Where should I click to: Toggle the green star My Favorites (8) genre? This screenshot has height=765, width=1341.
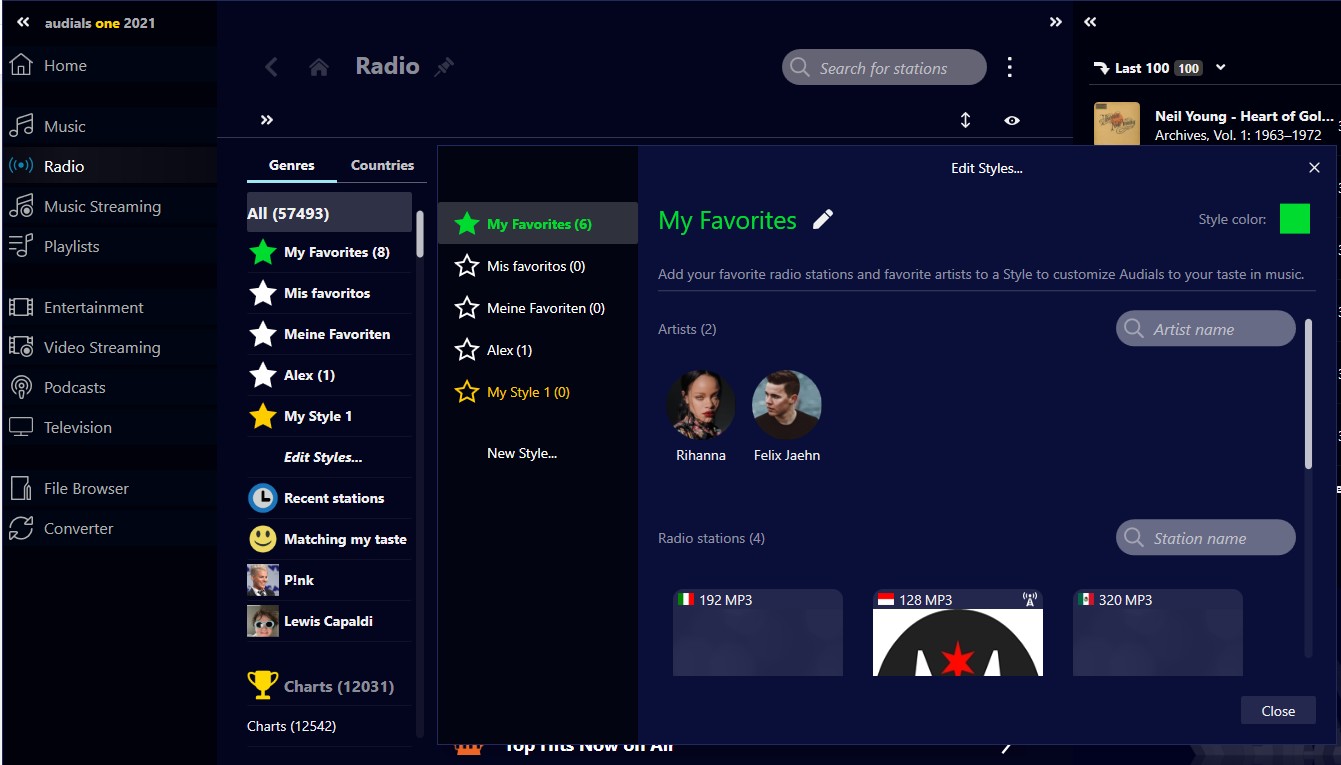(262, 252)
